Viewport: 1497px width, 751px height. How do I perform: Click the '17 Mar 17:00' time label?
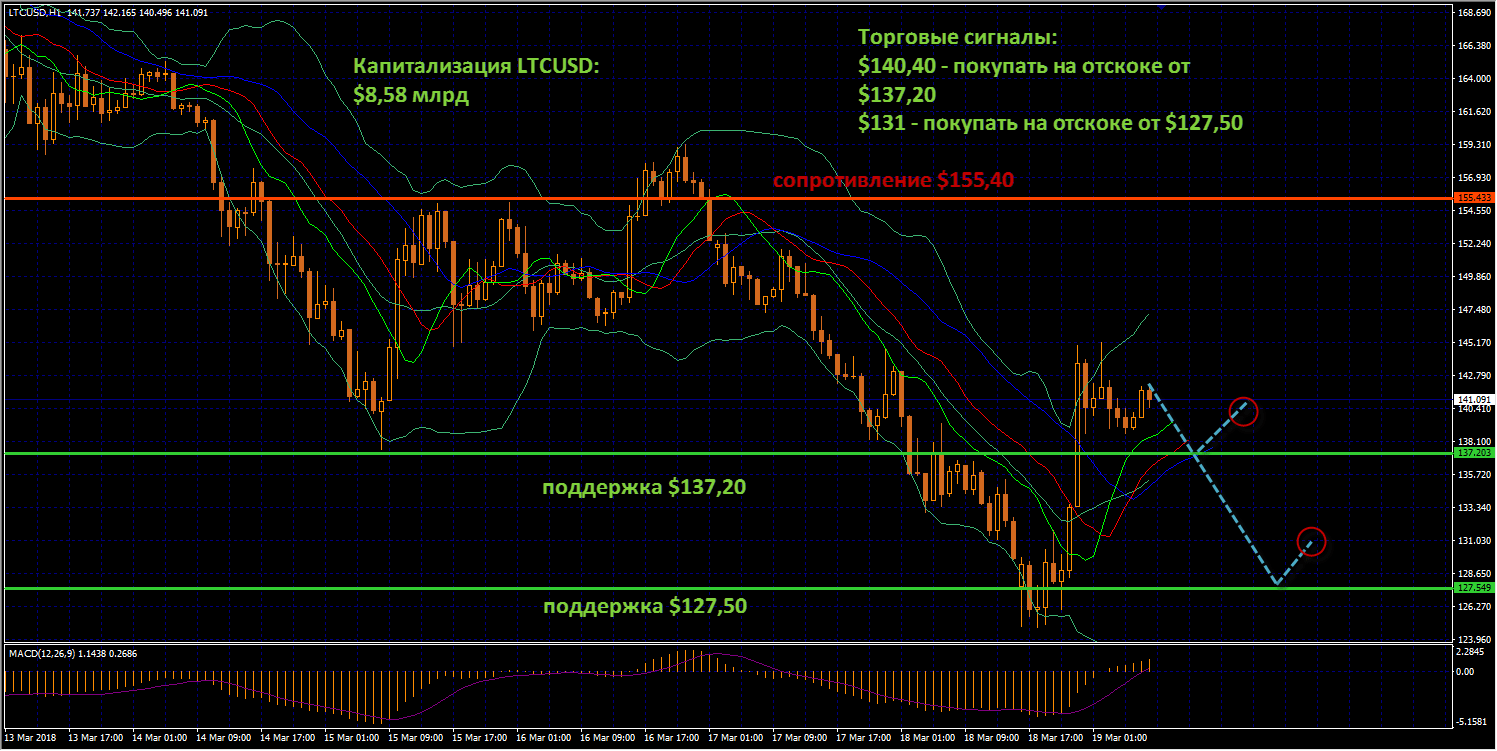pos(863,737)
